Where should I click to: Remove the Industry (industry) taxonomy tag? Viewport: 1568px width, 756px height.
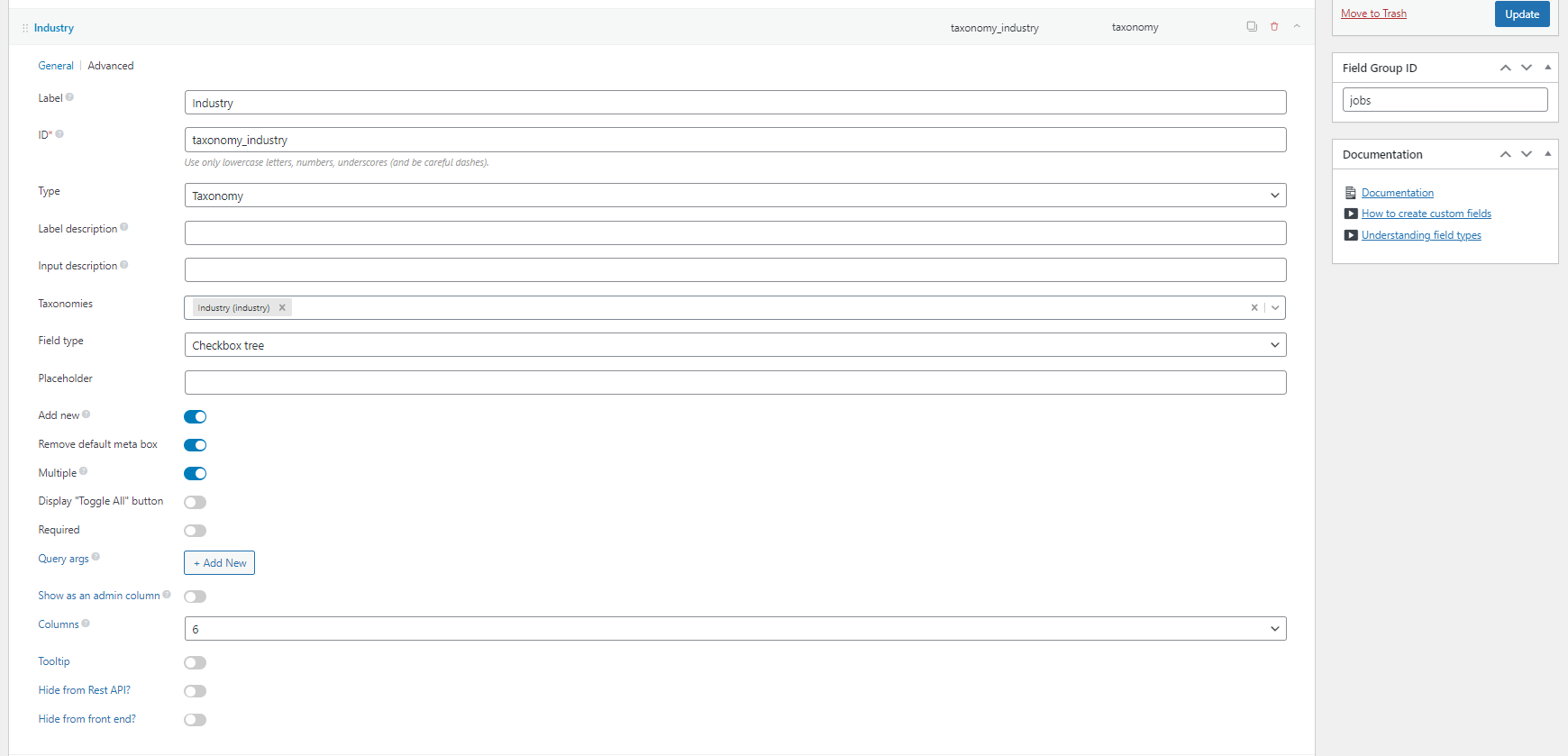click(282, 307)
